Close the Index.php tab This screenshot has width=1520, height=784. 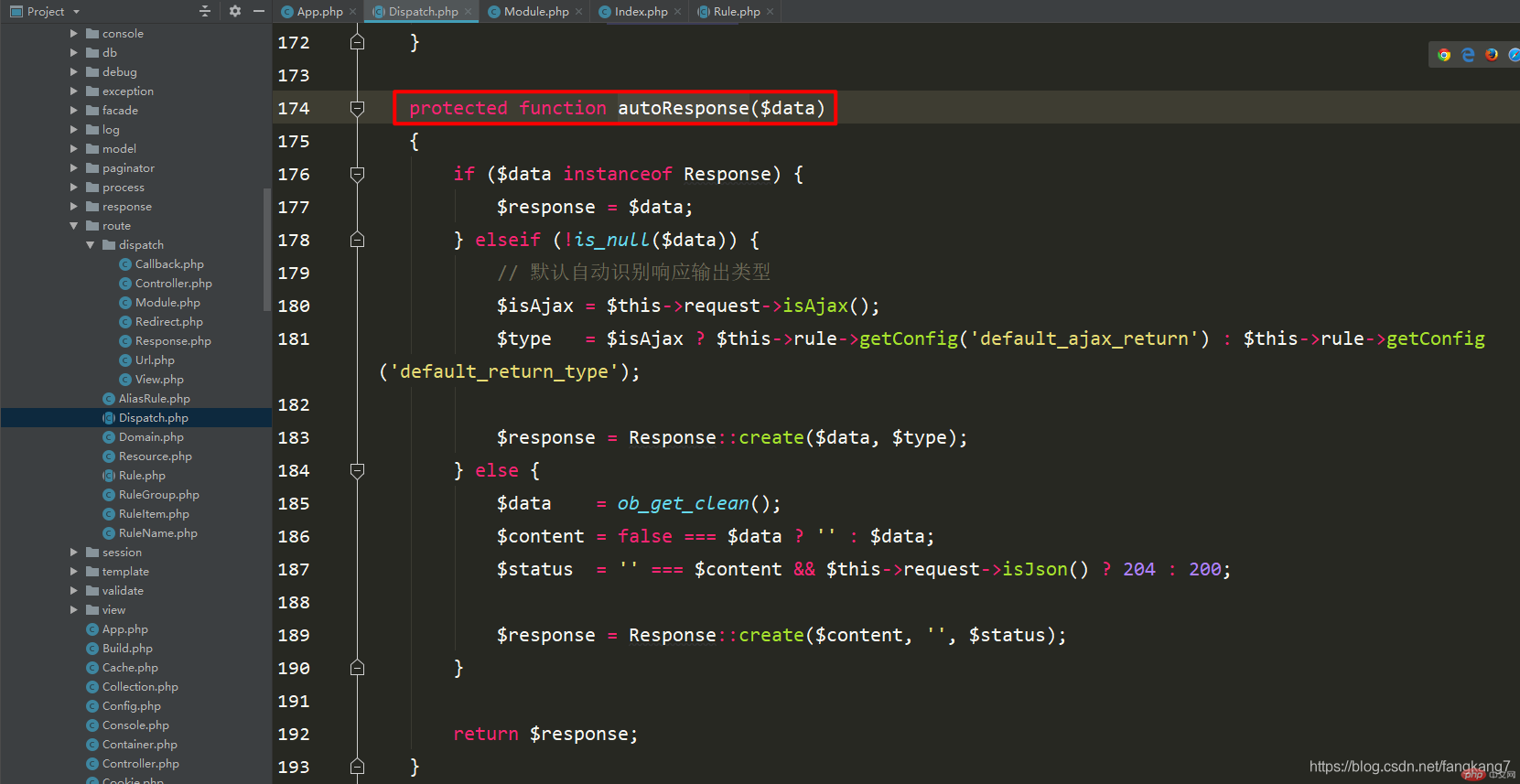(x=678, y=12)
